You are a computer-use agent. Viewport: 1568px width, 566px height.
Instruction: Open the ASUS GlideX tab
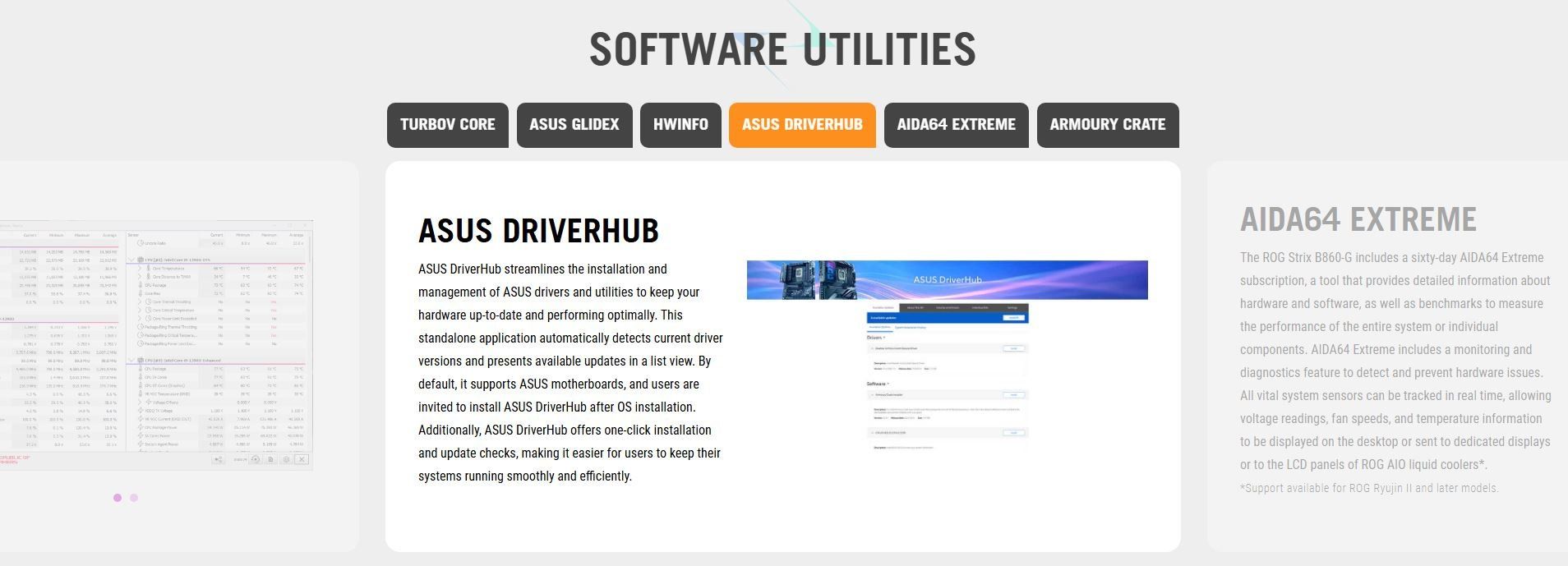click(x=574, y=125)
